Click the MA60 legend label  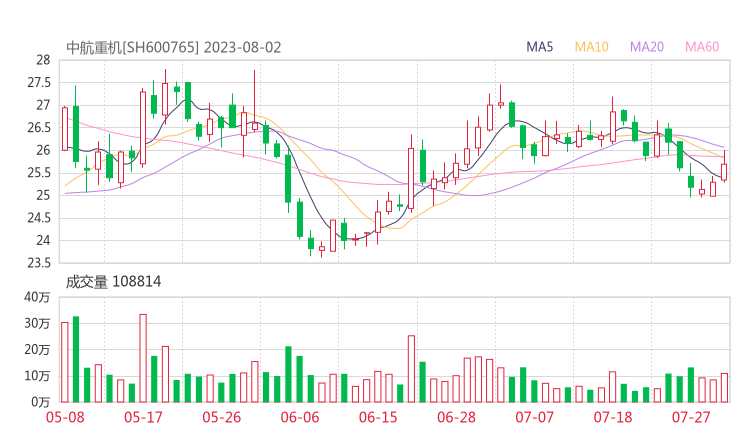[702, 47]
